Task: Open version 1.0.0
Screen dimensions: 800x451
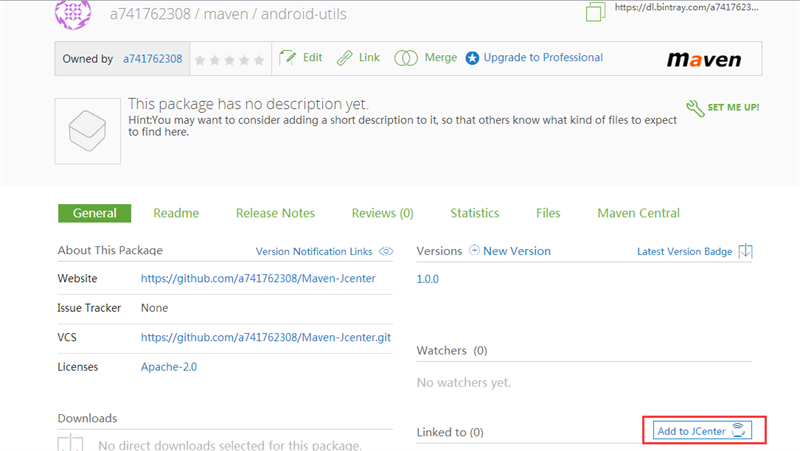Action: click(428, 279)
